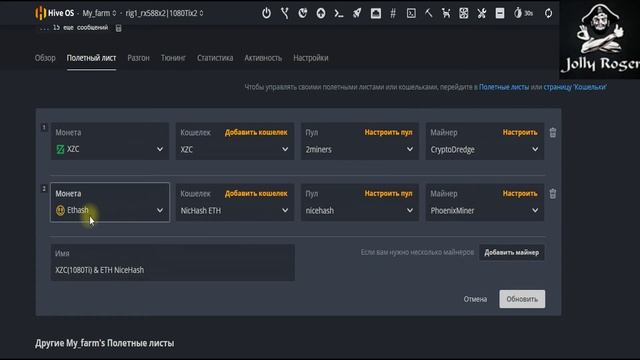Click Настроить for PhoenixMiner
This screenshot has height=360, width=640.
pos(520,193)
